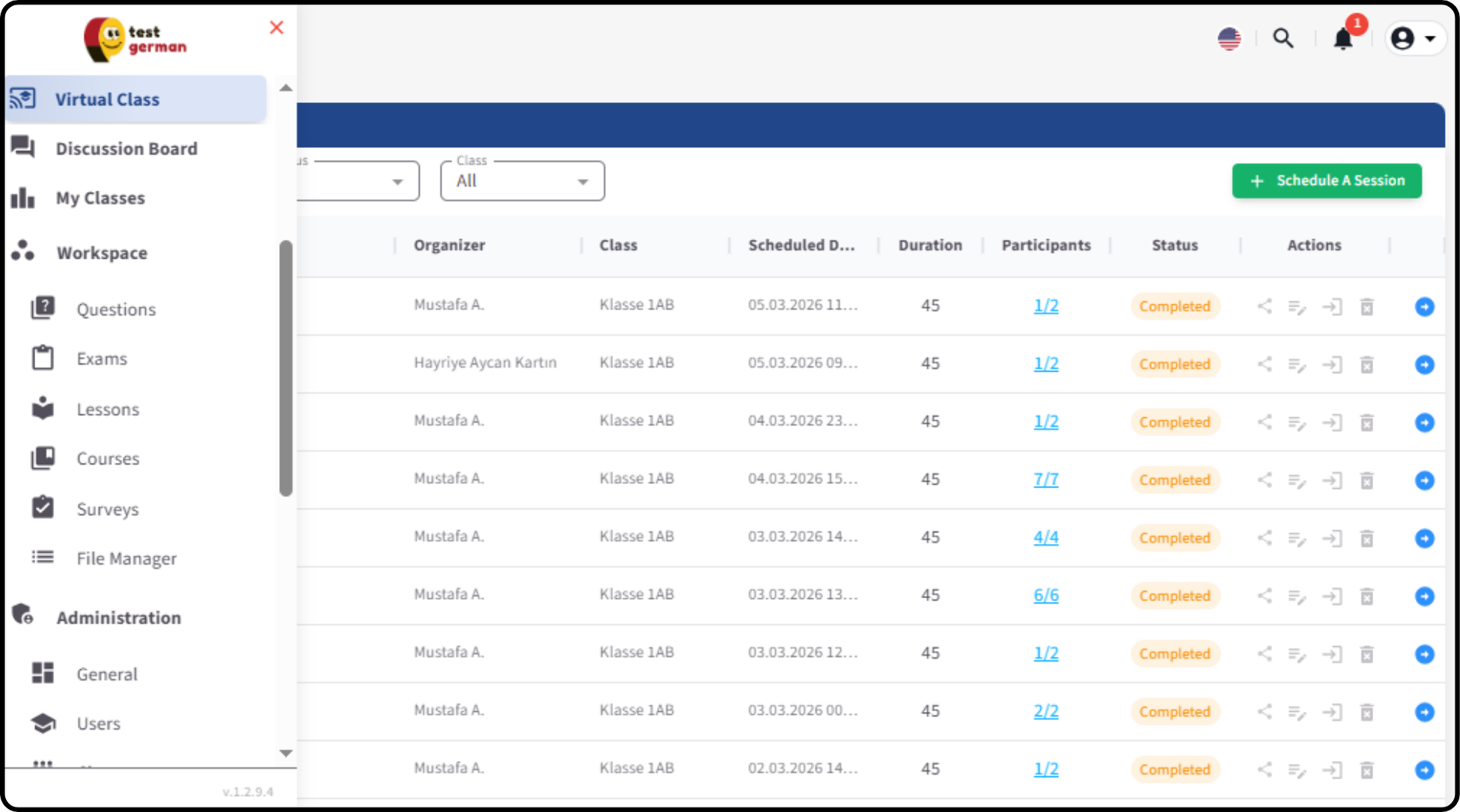Click the sidebar vertical scrollbar thumb
Image resolution: width=1460 pixels, height=812 pixels.
coord(285,367)
